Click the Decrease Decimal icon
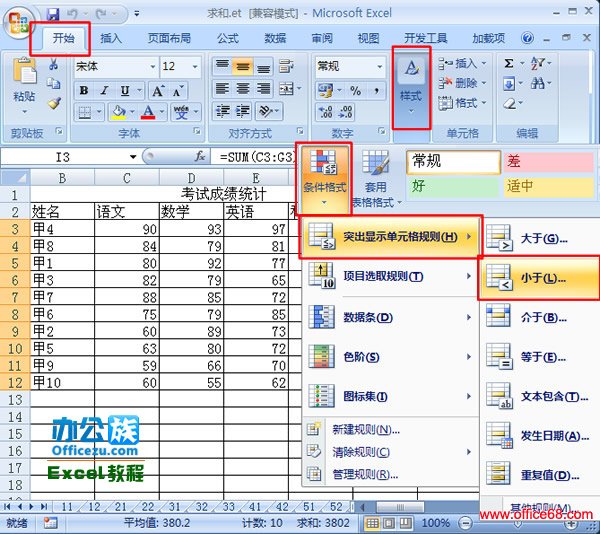 346,112
